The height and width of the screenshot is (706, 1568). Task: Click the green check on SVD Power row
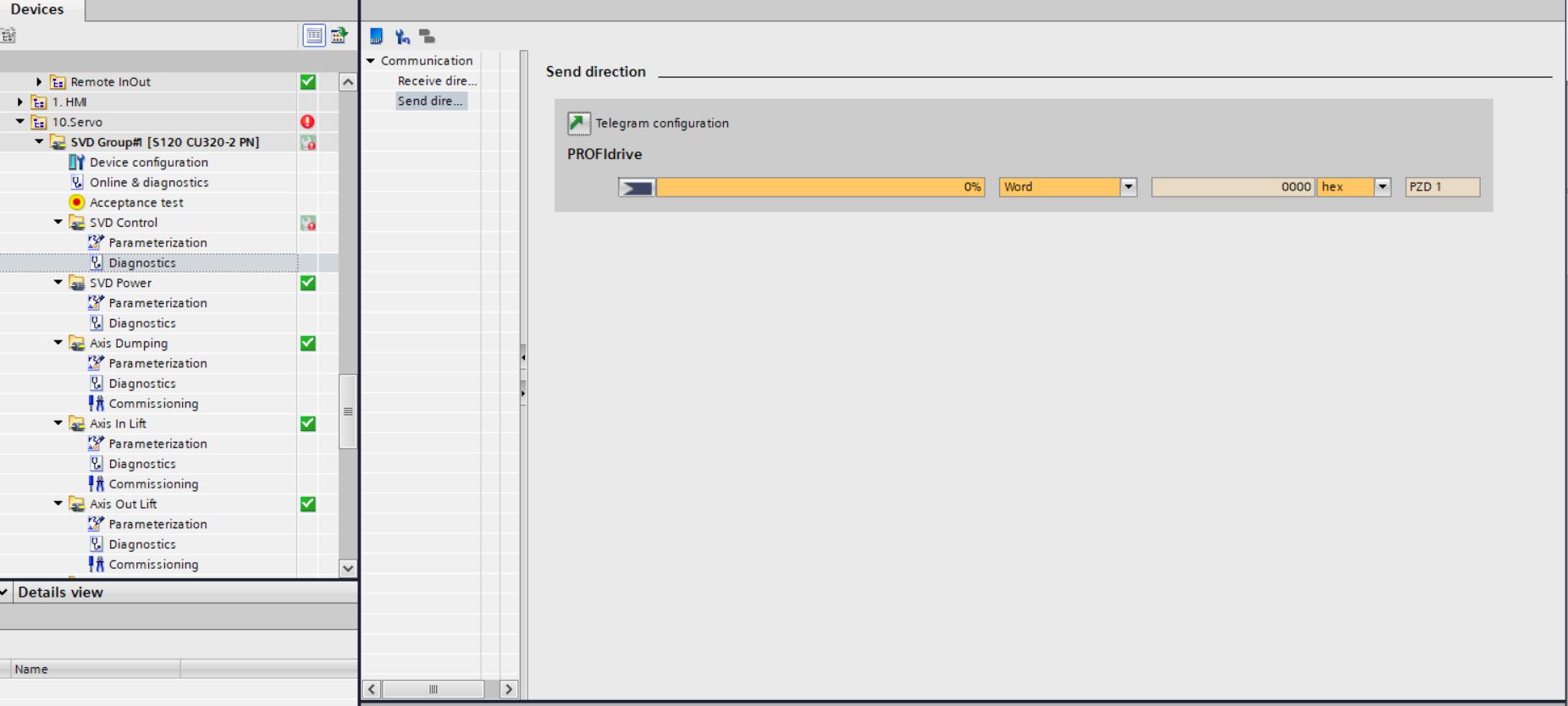pyautogui.click(x=308, y=283)
